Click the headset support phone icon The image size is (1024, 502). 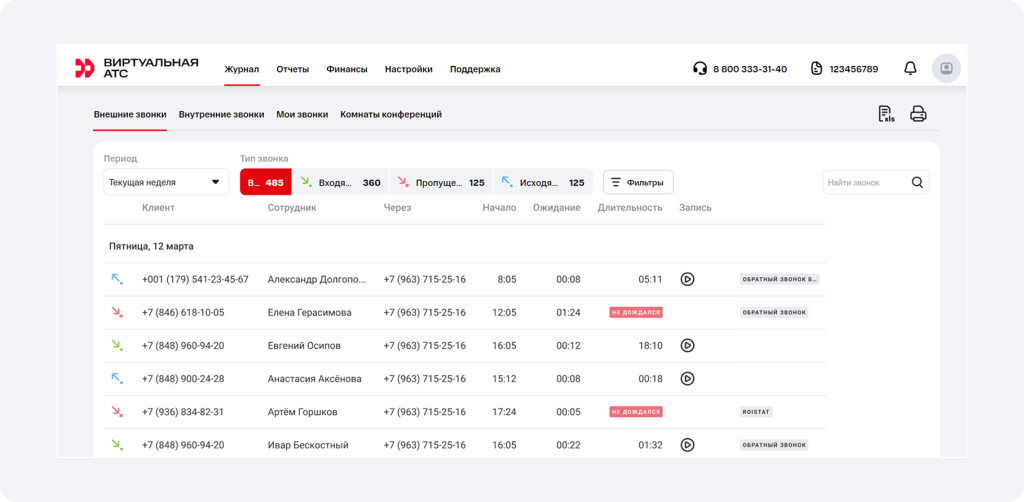(x=699, y=69)
